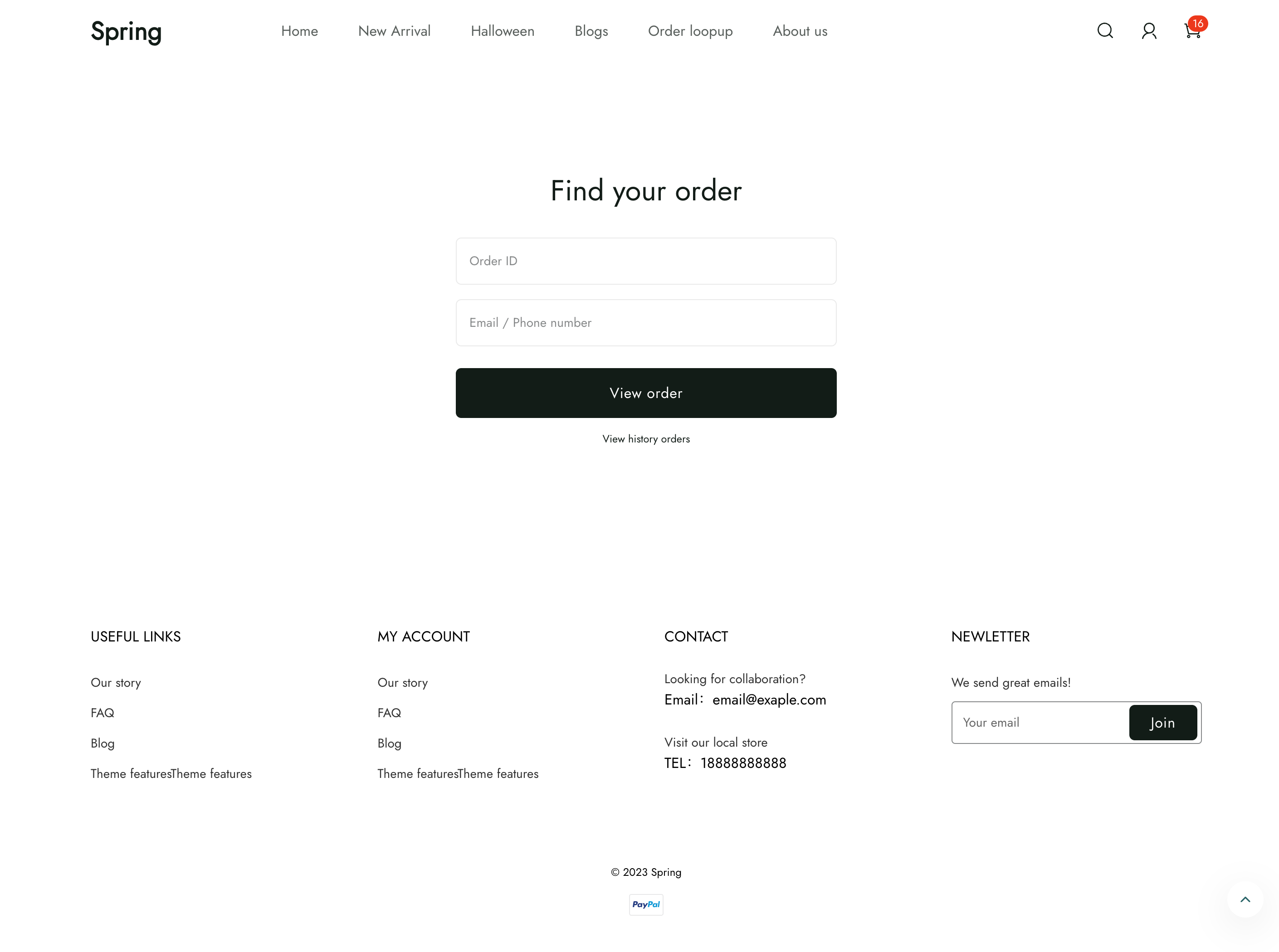The height and width of the screenshot is (952, 1279).
Task: Click the Spring logo
Action: pos(126,31)
